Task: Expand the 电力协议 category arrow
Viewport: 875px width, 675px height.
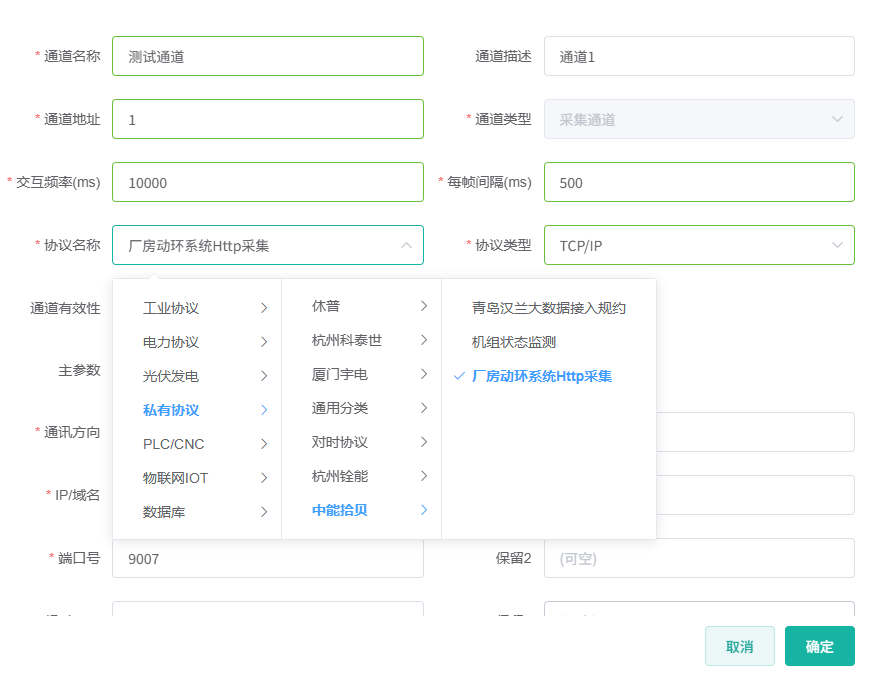Action: coord(264,342)
